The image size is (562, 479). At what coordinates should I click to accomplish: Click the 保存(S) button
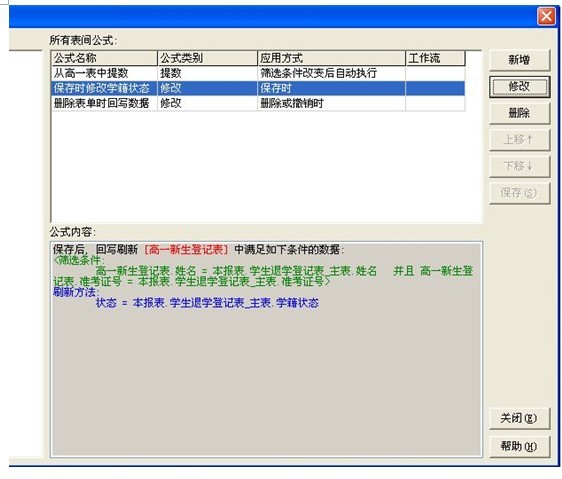[519, 193]
